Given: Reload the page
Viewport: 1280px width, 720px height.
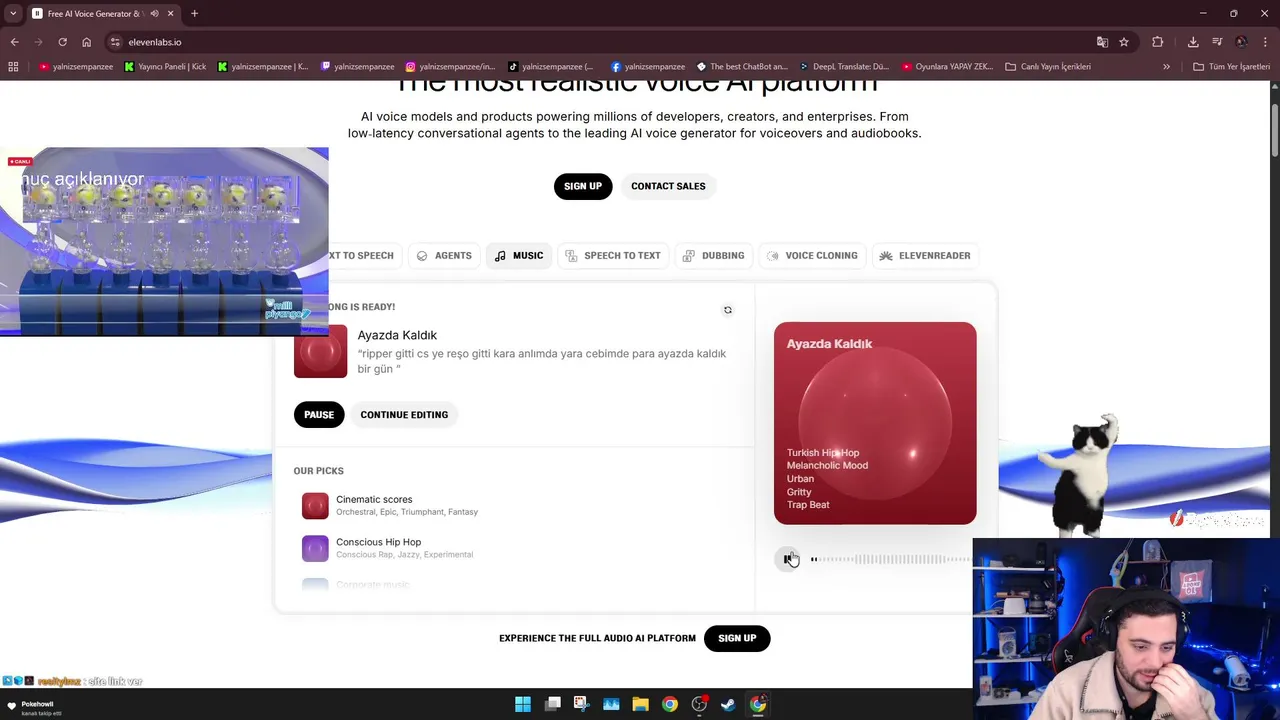Looking at the screenshot, I should (62, 42).
